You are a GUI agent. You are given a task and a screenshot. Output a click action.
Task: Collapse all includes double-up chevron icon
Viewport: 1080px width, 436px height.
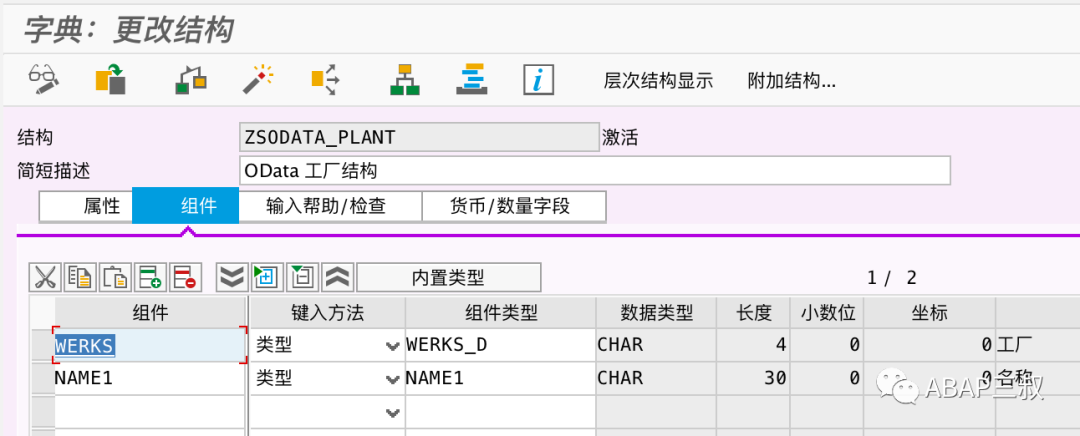(338, 277)
